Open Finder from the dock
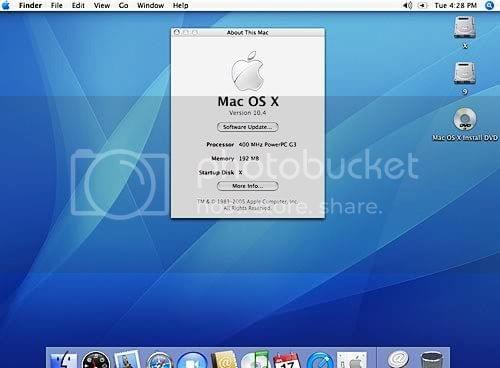Image resolution: width=500 pixels, height=368 pixels. (63, 360)
